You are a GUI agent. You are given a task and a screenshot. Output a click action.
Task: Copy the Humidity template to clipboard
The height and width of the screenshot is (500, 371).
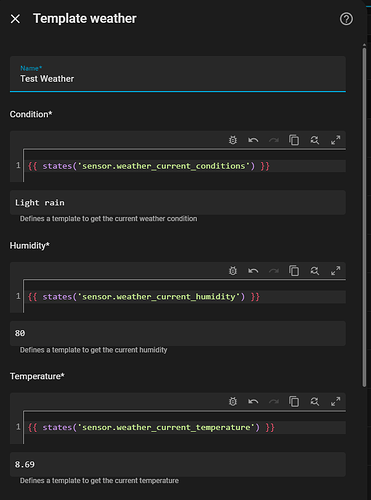294,271
